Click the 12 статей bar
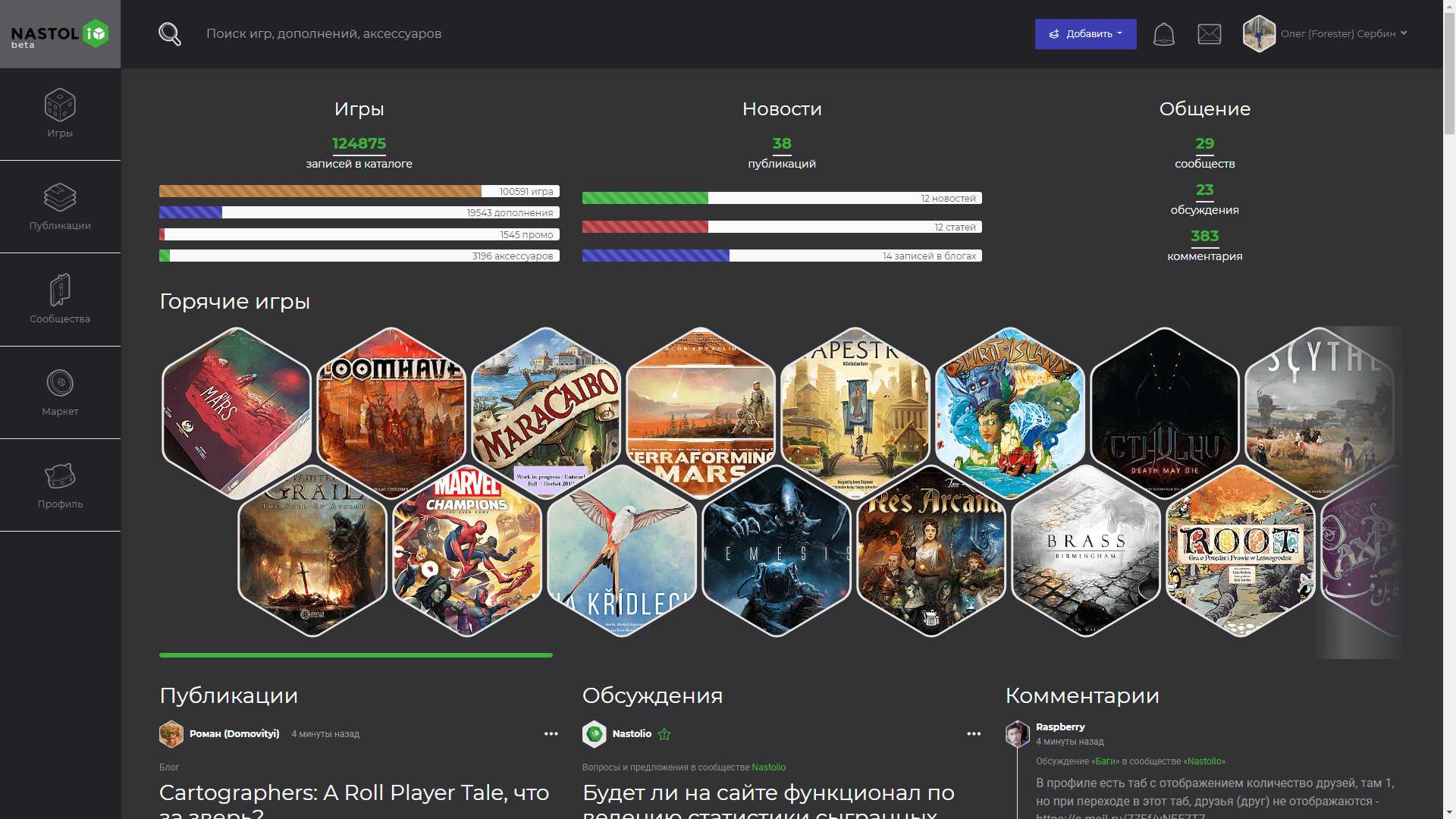 [782, 227]
